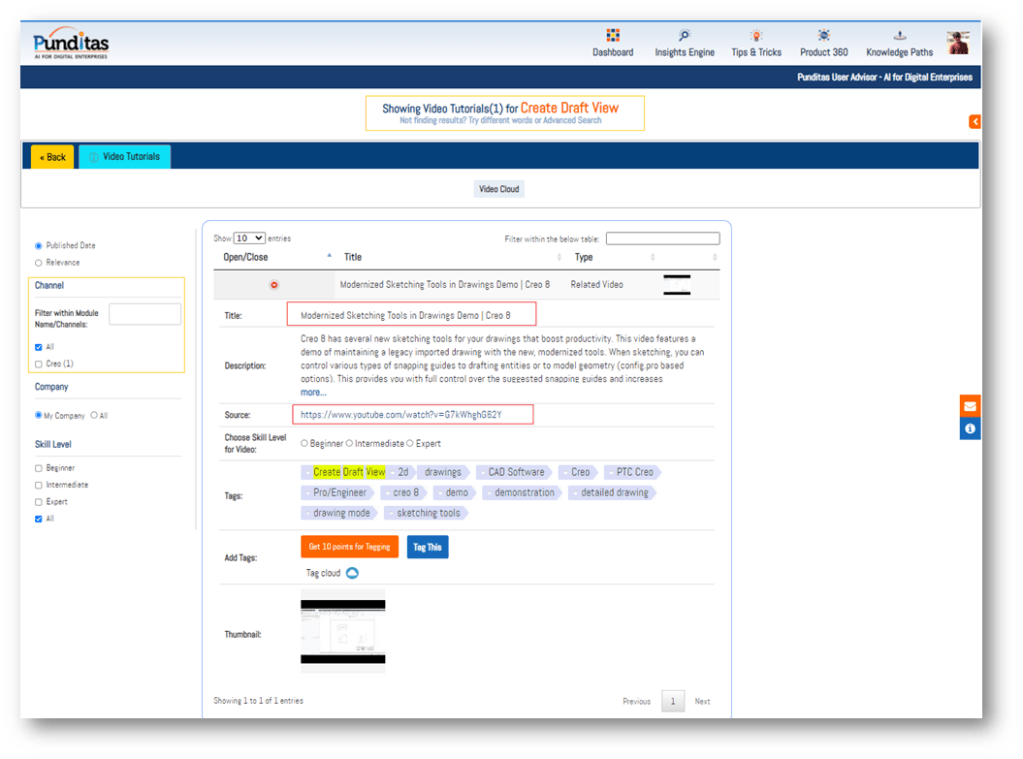This screenshot has height=759, width=1023.
Task: Switch to the Video Tutorials tab
Action: [x=125, y=157]
